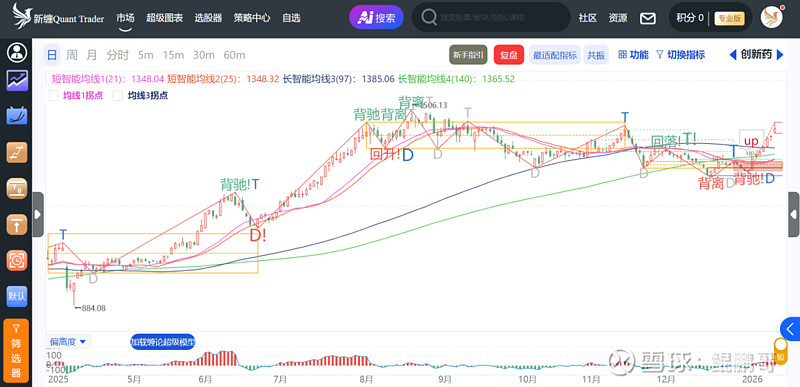800x387 pixels.
Task: Expand the left panel handle arrow
Action: (x=38, y=215)
